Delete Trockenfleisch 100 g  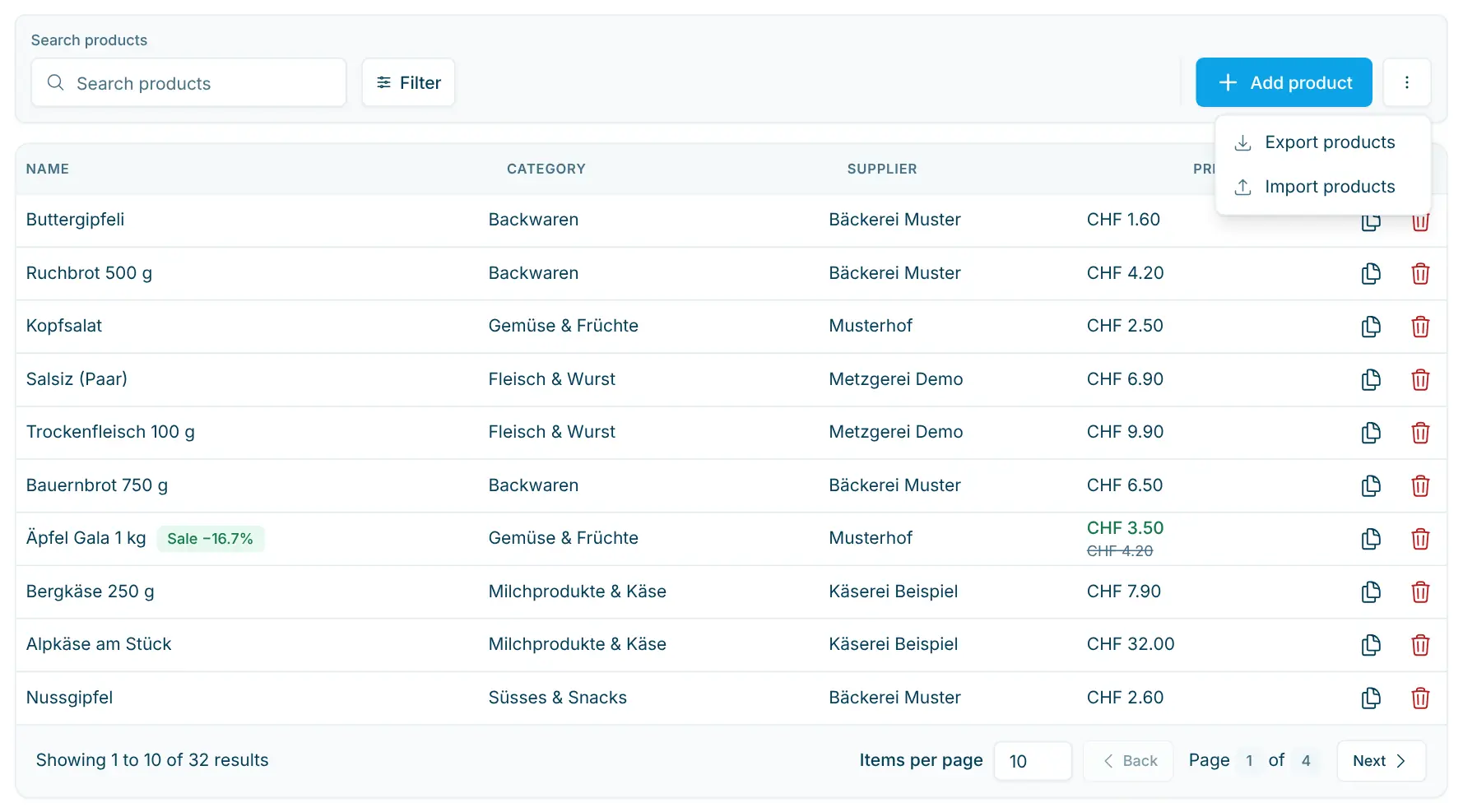tap(1420, 433)
